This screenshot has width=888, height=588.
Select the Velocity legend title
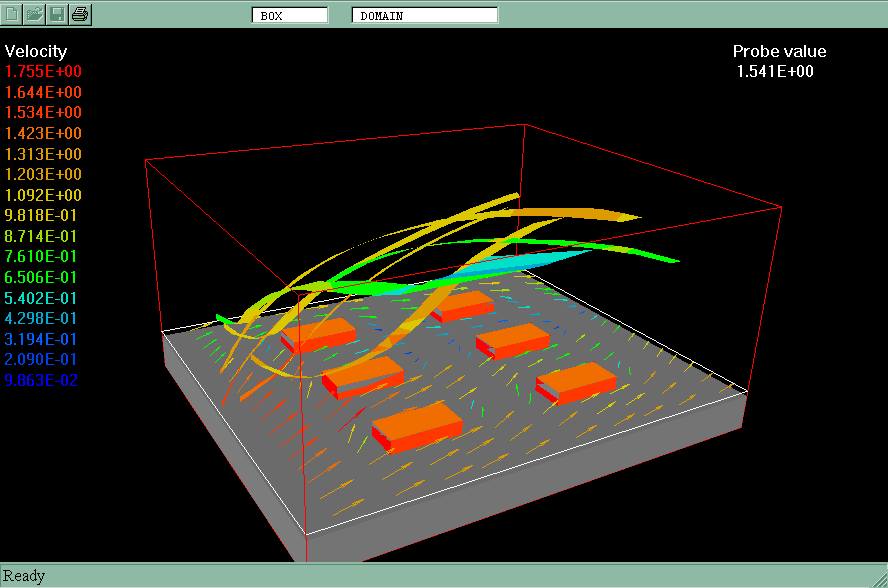(36, 51)
